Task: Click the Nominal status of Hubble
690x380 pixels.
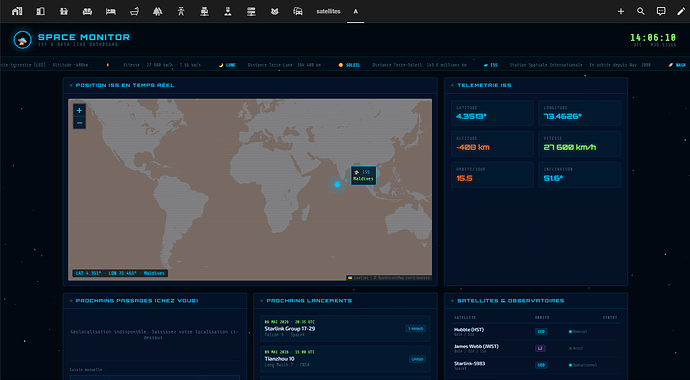Action: 578,332
